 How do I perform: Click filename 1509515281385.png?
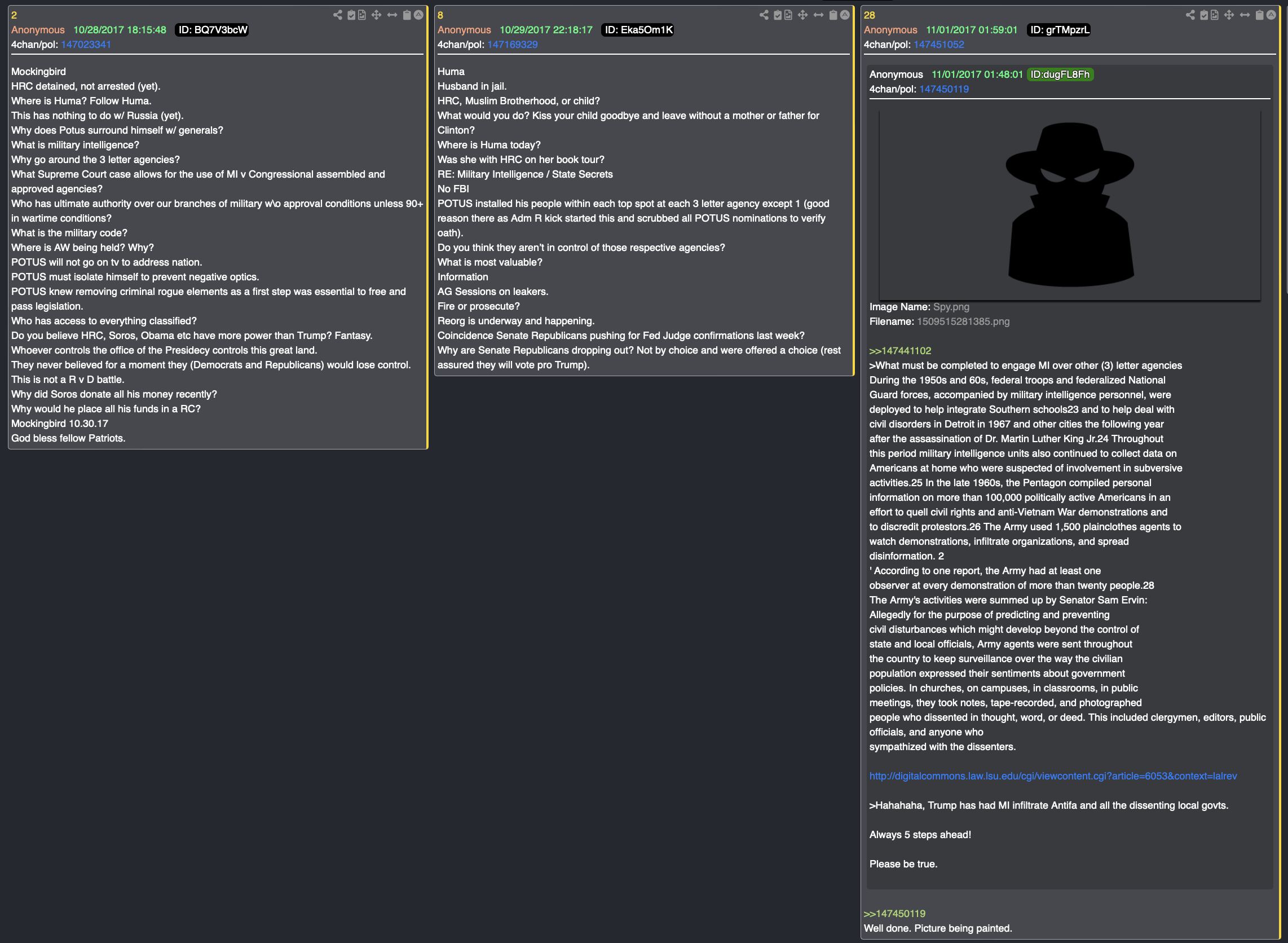963,322
